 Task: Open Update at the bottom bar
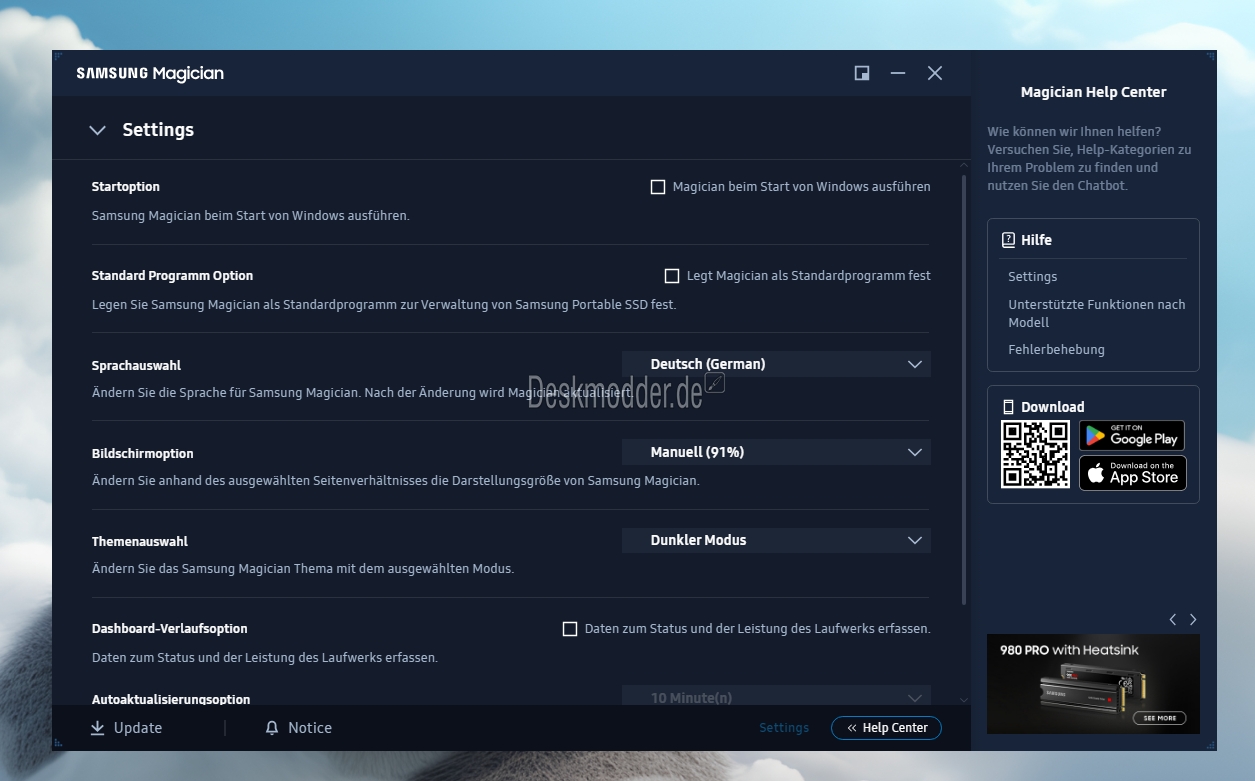click(126, 728)
